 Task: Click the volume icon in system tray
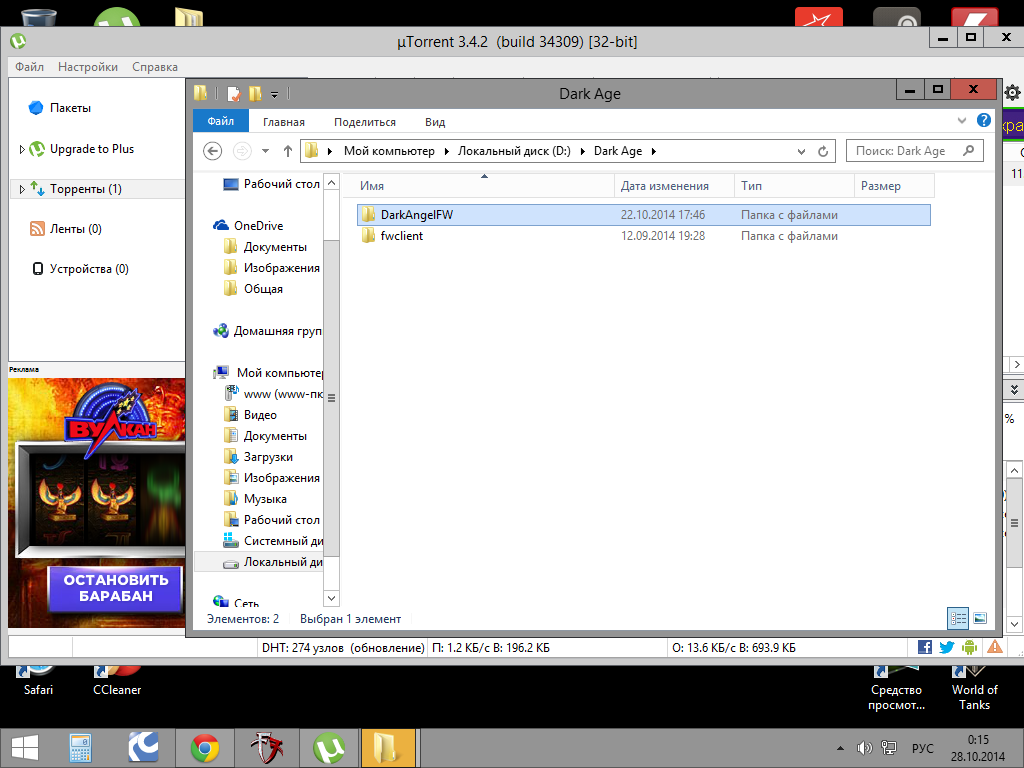864,748
